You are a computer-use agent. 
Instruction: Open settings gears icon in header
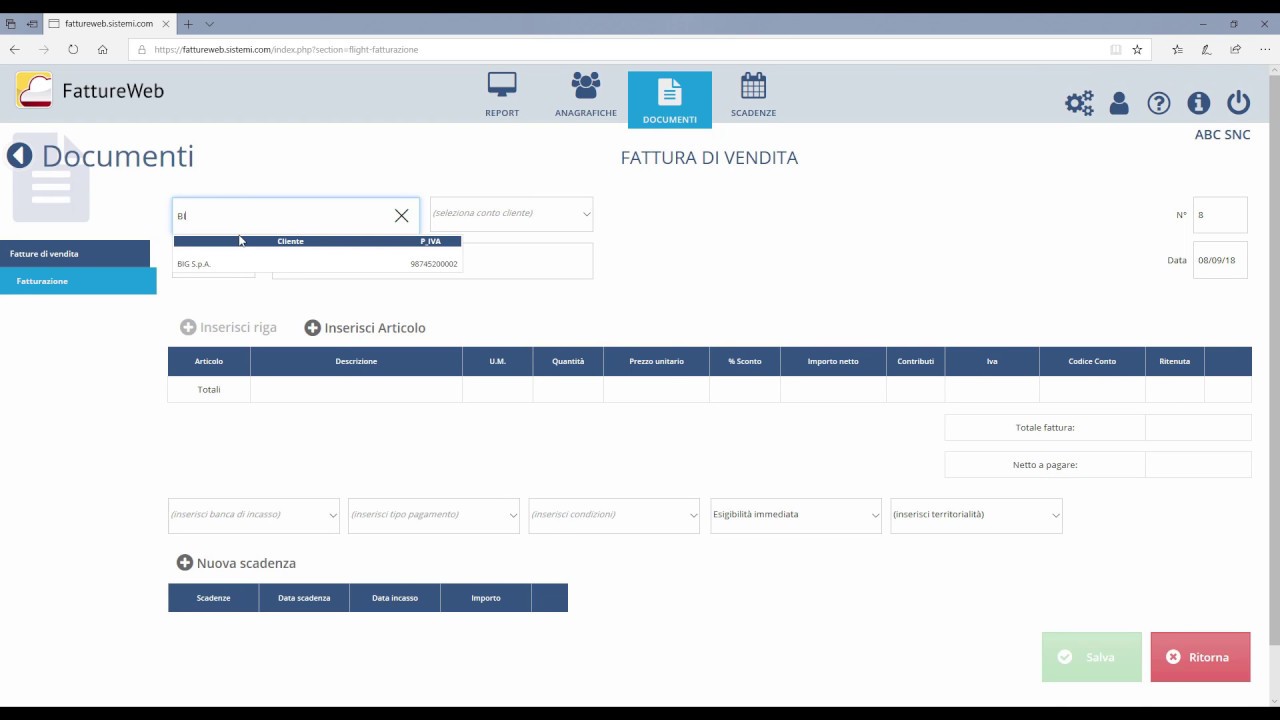(x=1079, y=103)
